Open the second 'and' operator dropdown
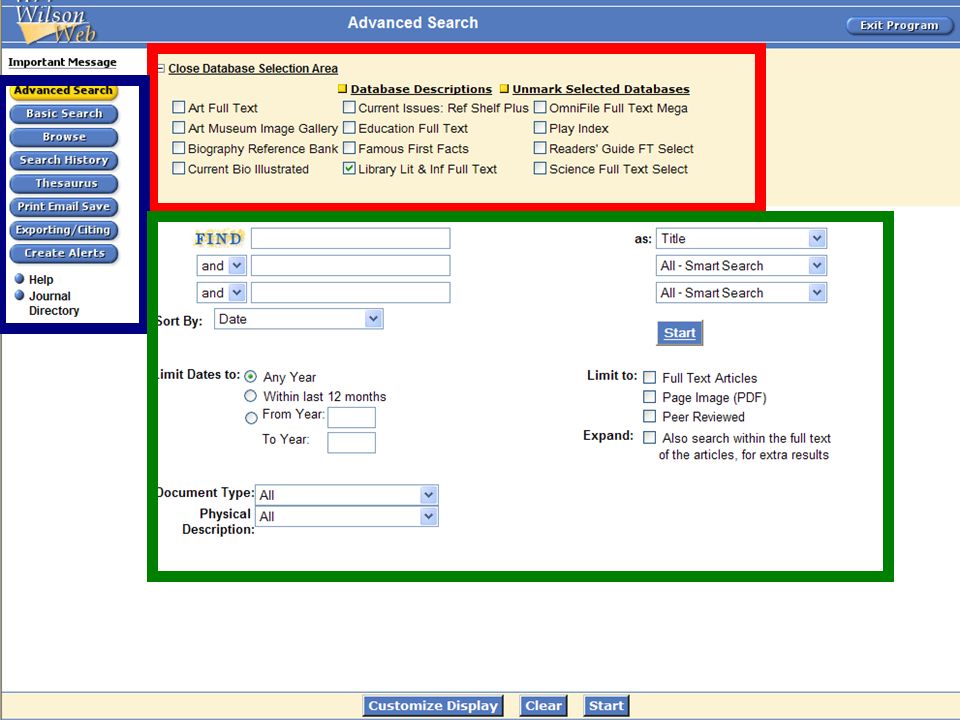Screen dimensions: 960x720 pyautogui.click(x=222, y=293)
